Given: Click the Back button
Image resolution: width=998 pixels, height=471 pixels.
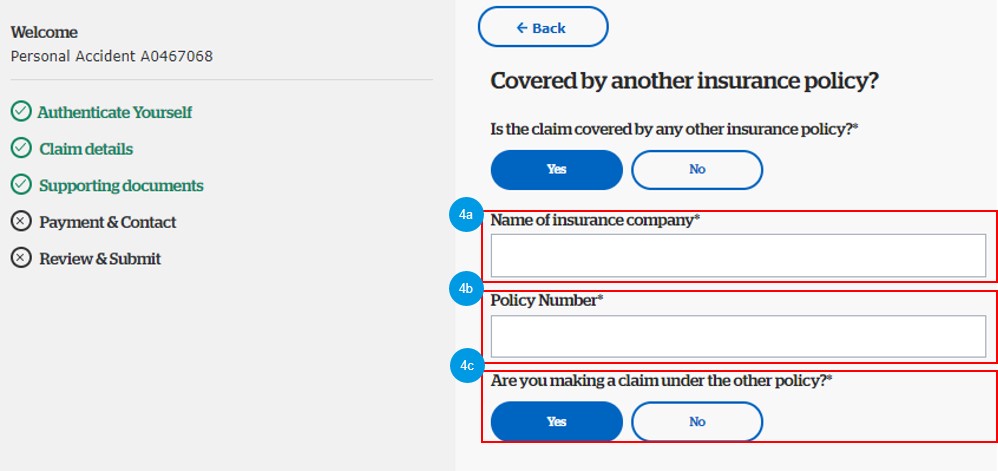Looking at the screenshot, I should (x=542, y=28).
